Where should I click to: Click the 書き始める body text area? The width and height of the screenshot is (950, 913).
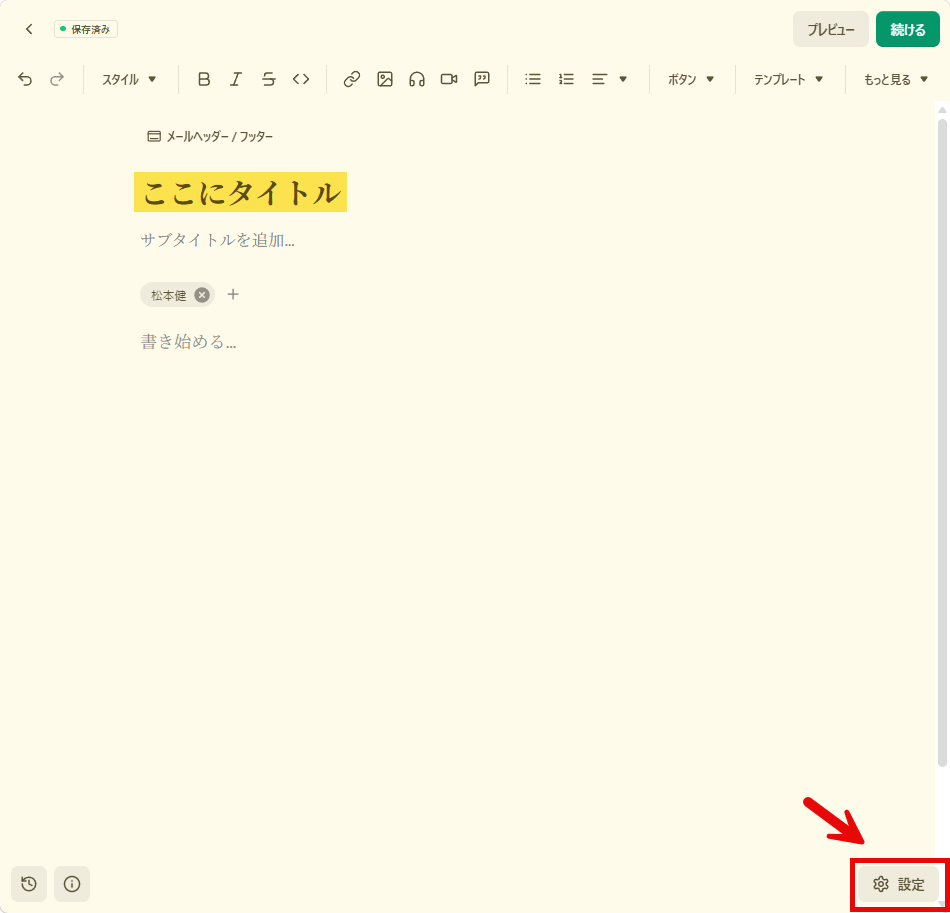point(188,342)
